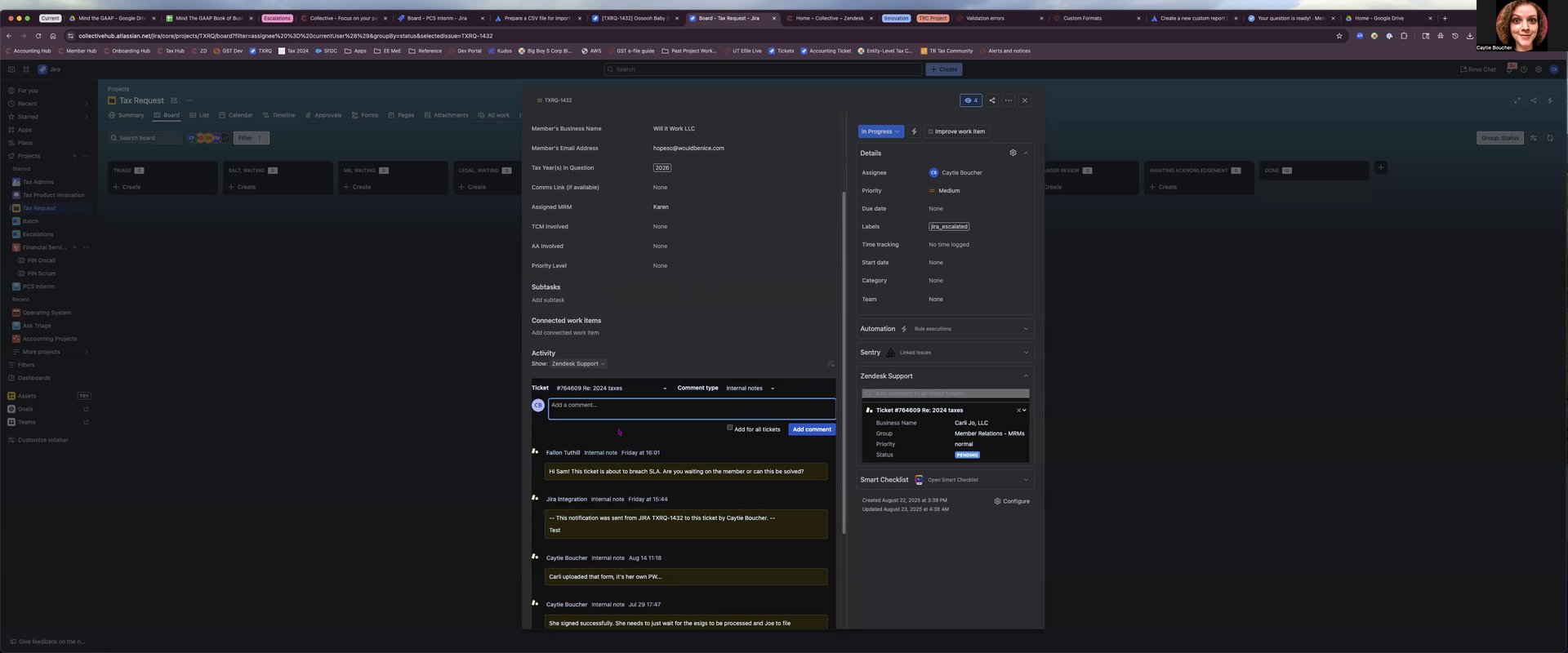Click the add column plus icon after DONE
Image resolution: width=1568 pixels, height=653 pixels.
(x=1380, y=167)
